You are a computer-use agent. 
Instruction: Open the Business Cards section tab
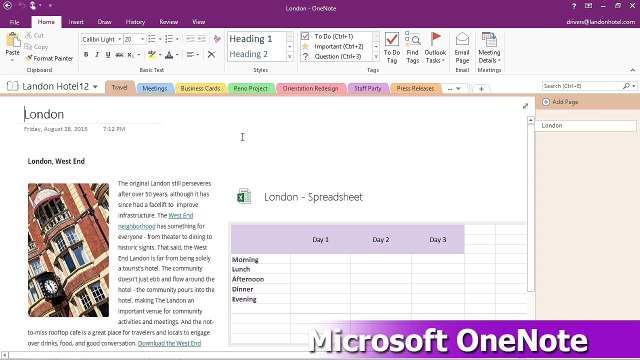click(200, 88)
